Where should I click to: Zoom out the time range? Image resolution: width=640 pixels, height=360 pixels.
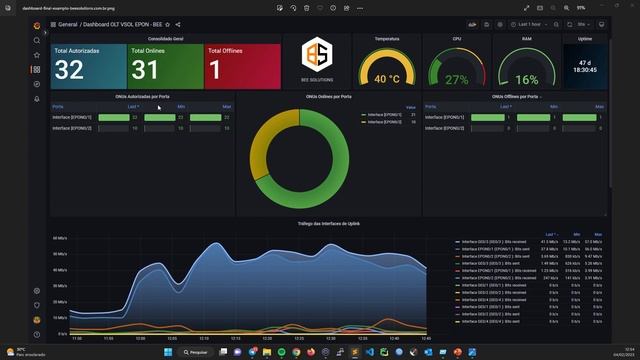coord(556,24)
